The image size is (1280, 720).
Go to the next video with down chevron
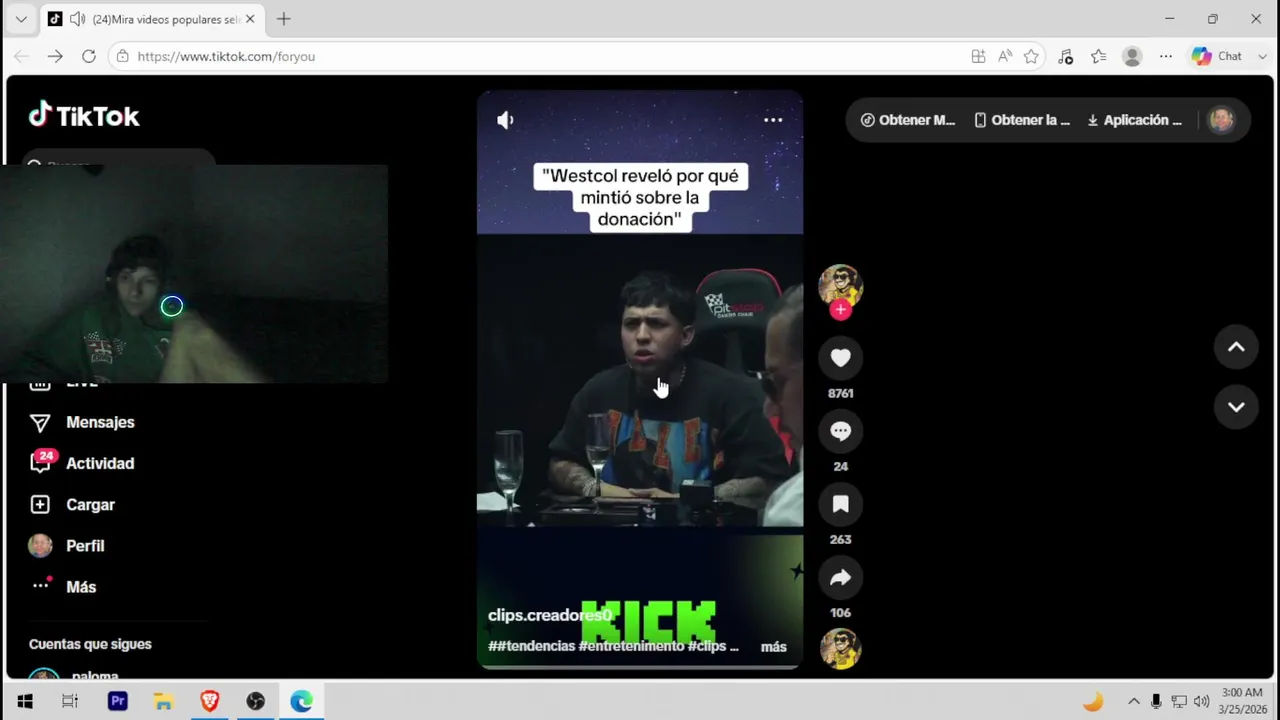click(x=1236, y=407)
